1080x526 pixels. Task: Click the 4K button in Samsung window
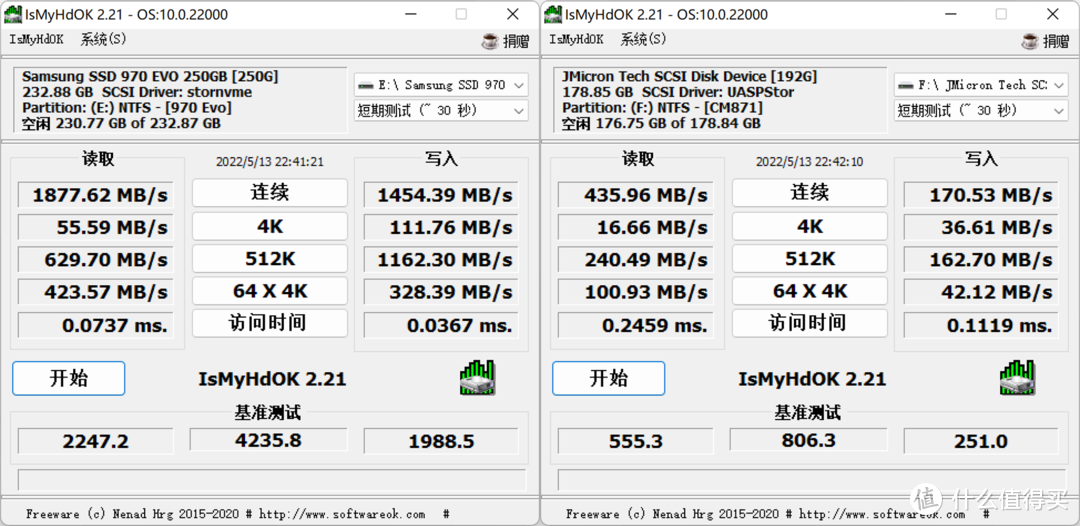[x=270, y=226]
